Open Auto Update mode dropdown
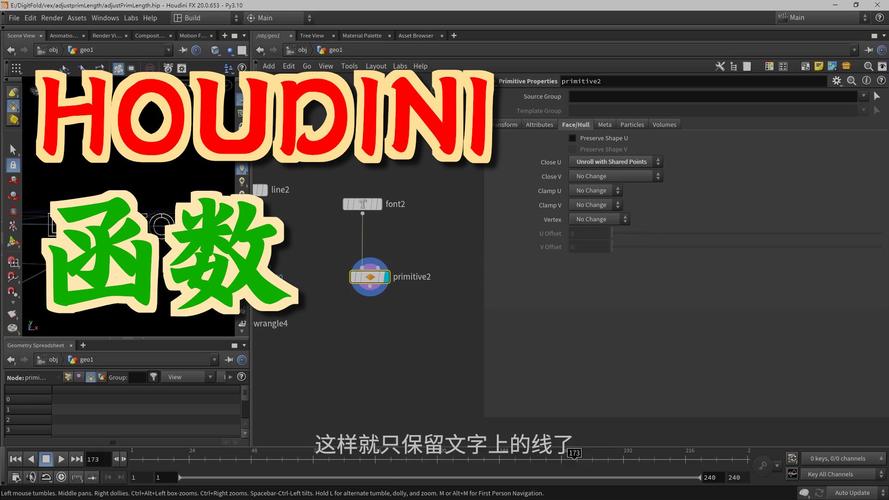 coord(857,493)
